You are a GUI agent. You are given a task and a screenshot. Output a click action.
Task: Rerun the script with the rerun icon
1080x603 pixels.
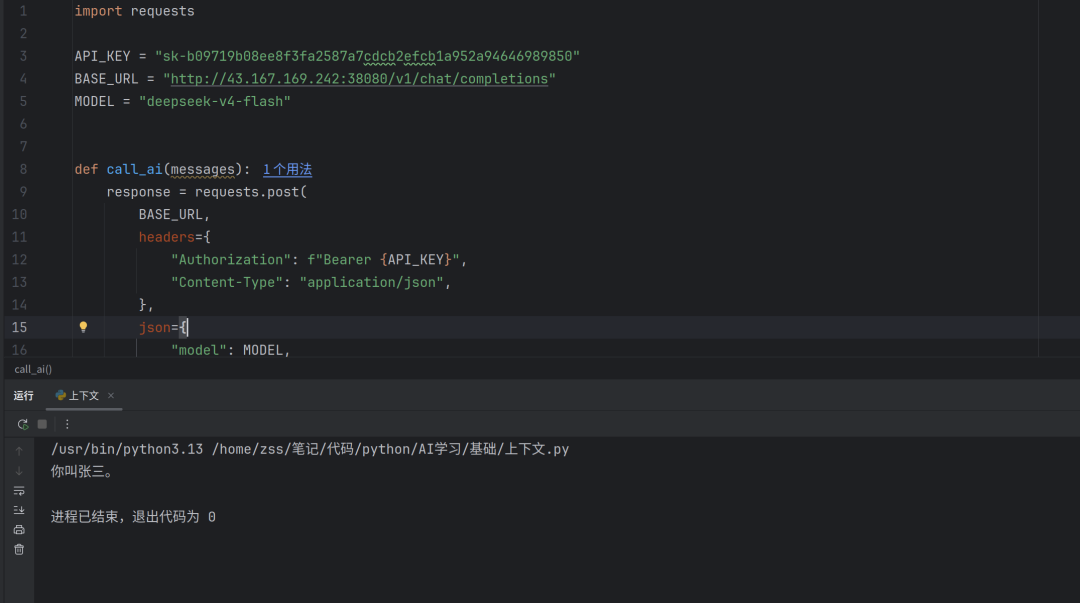[23, 425]
